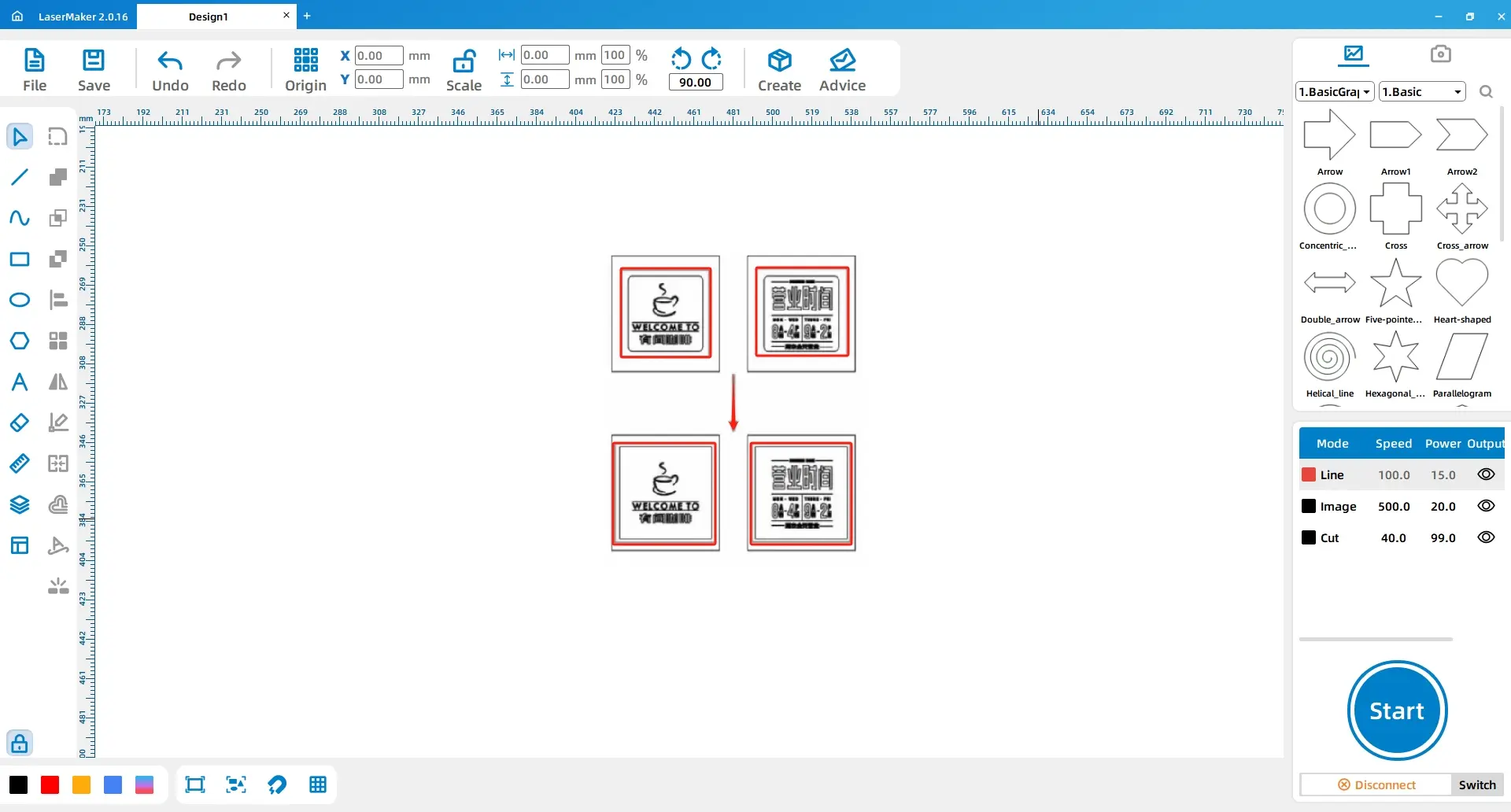Select the rectangle tool

pyautogui.click(x=20, y=259)
